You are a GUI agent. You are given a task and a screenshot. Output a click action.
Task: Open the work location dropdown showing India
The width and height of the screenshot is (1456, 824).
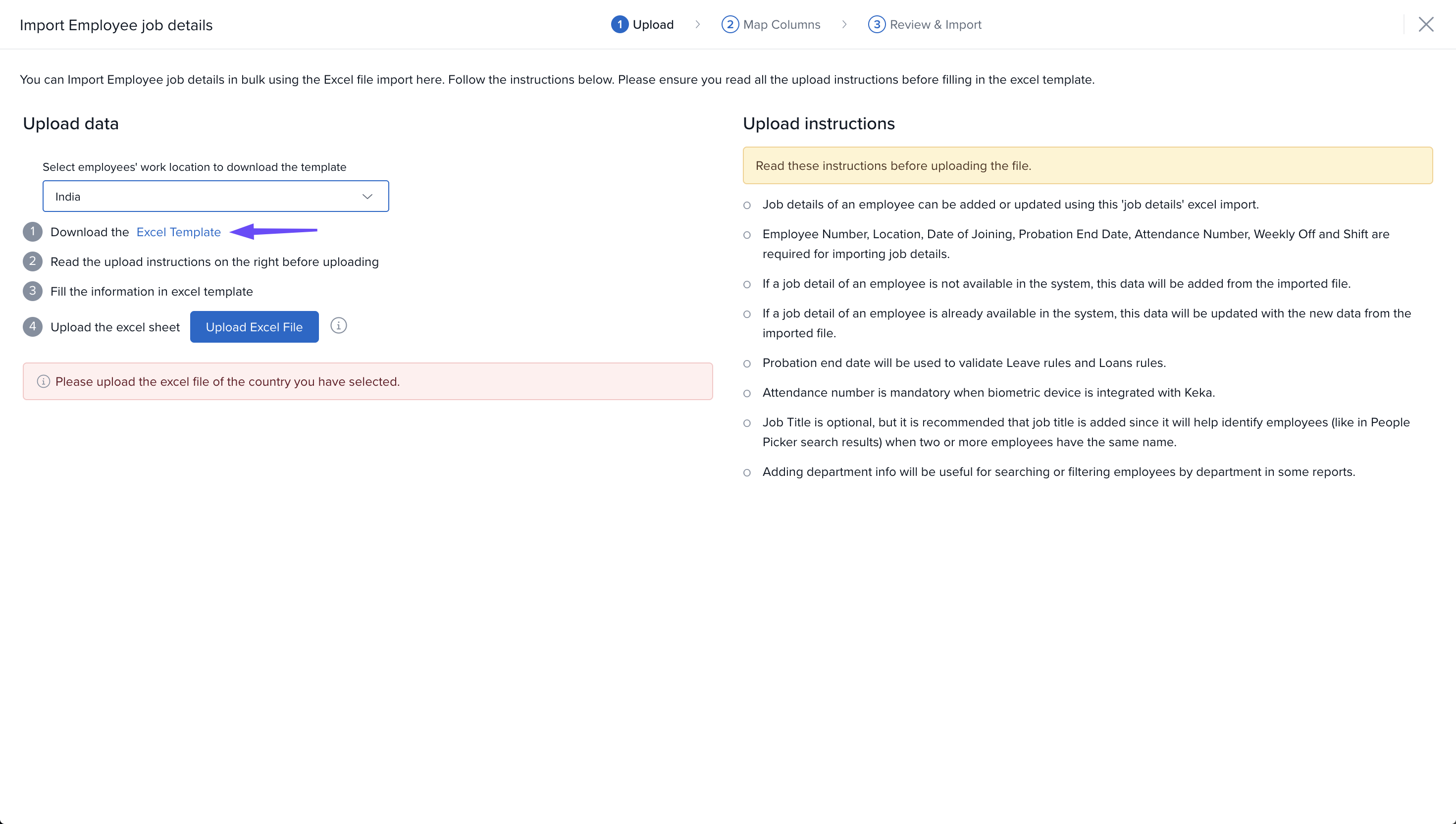click(x=215, y=197)
